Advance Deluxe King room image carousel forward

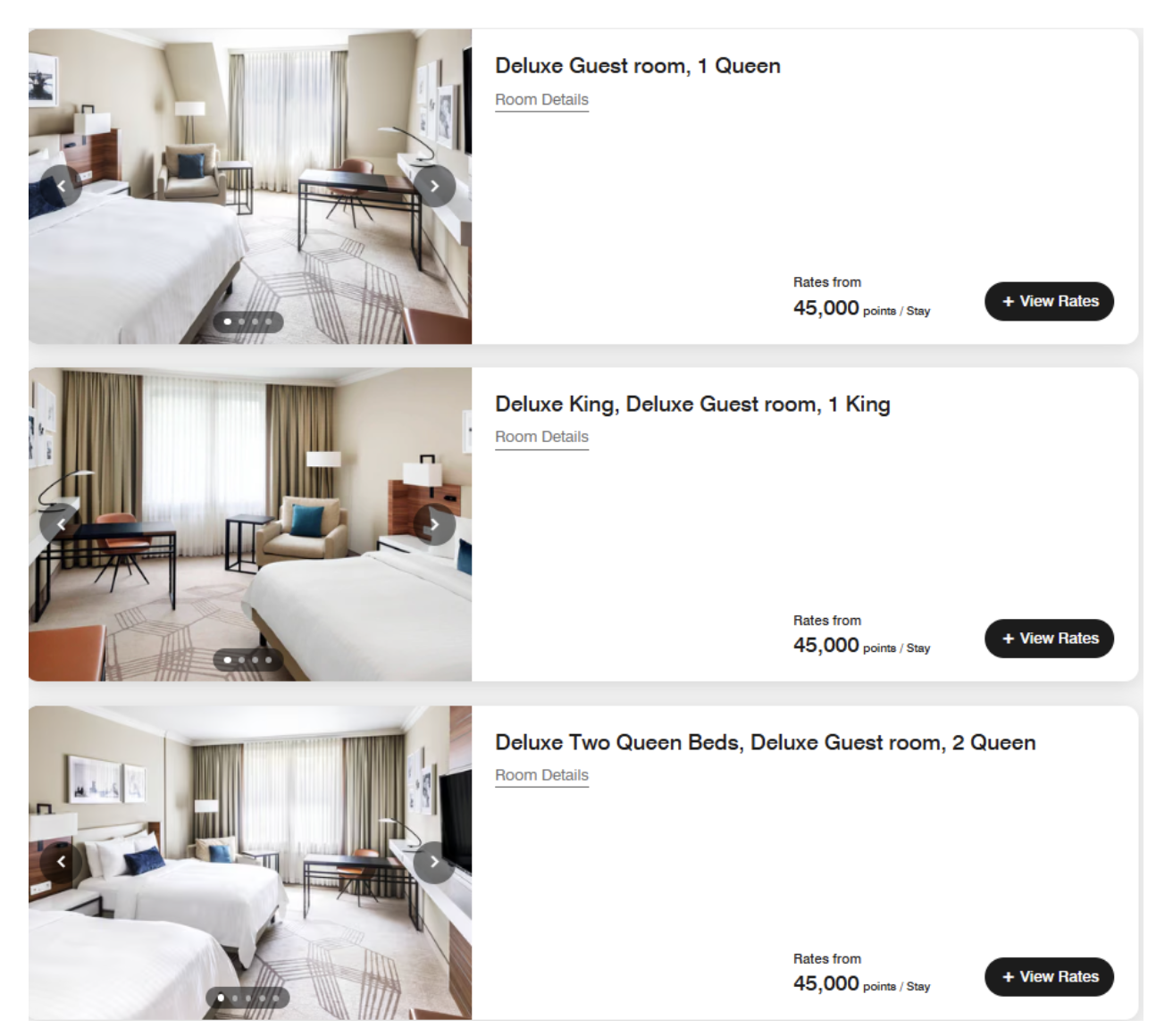tap(434, 524)
